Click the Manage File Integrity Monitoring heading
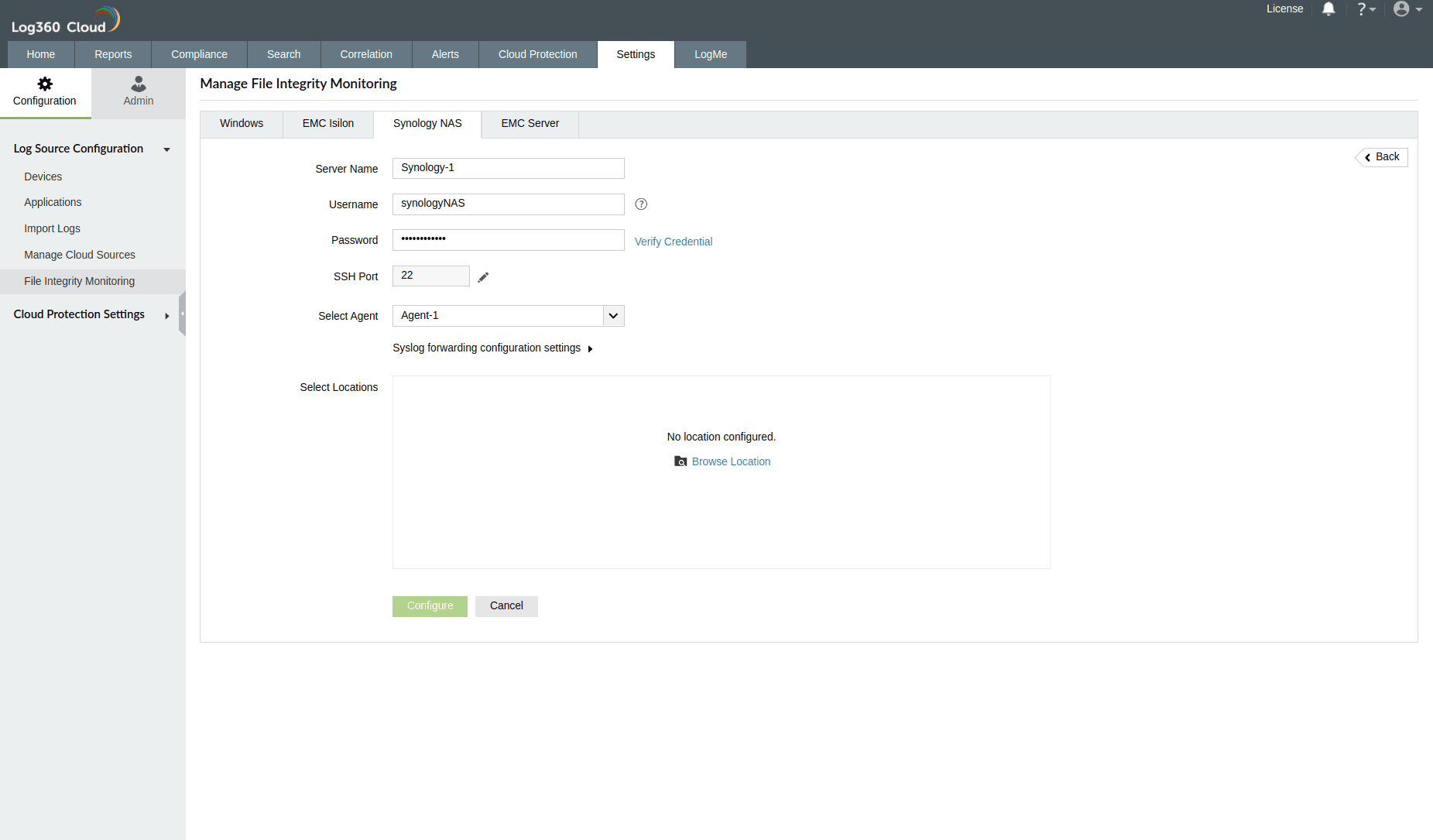Image resolution: width=1433 pixels, height=840 pixels. [298, 84]
